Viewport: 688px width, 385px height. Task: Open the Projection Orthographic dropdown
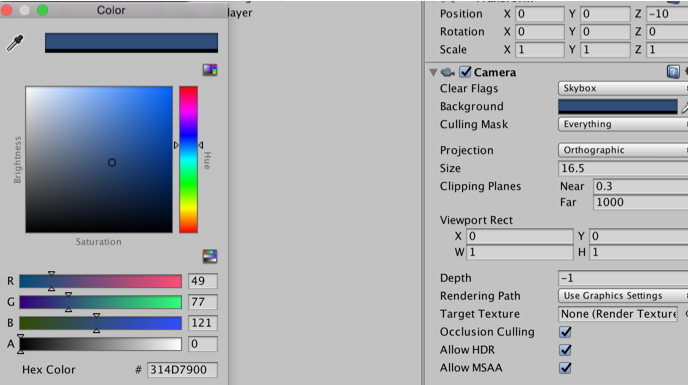[623, 150]
